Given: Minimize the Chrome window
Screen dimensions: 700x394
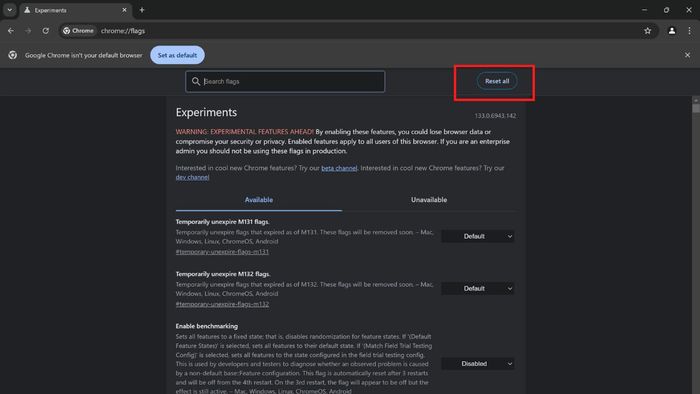Looking at the screenshot, I should coord(644,10).
